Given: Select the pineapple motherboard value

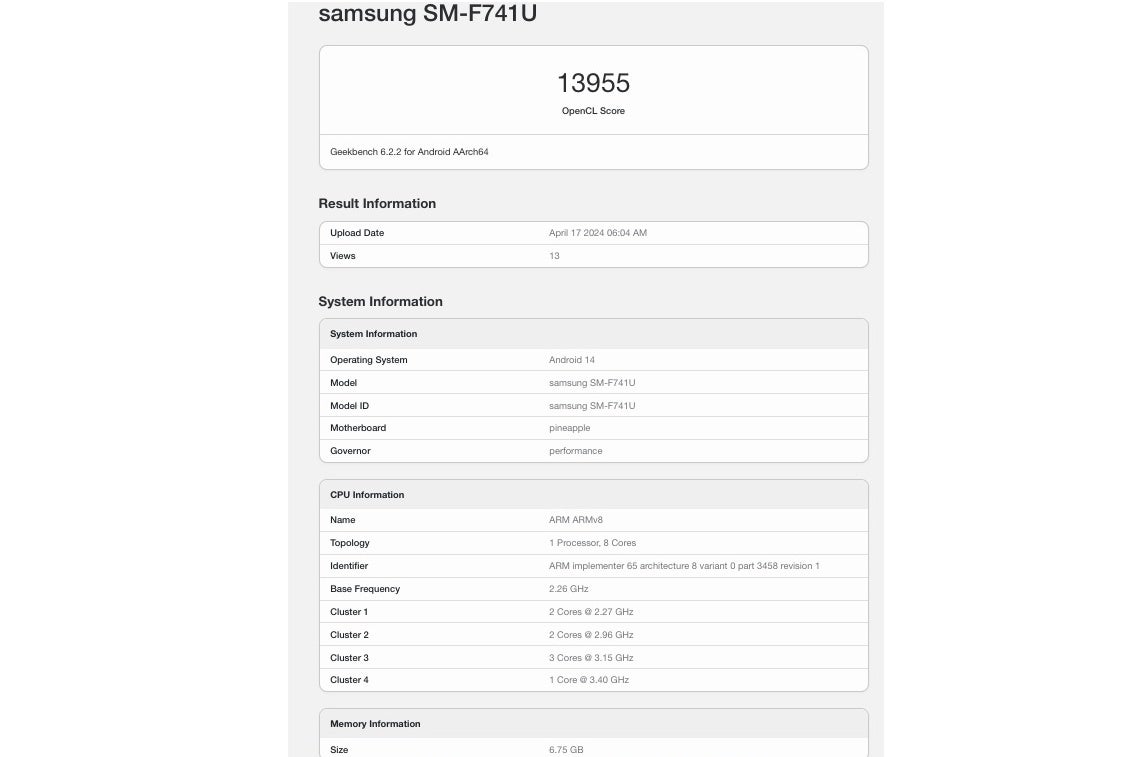Looking at the screenshot, I should point(570,428).
